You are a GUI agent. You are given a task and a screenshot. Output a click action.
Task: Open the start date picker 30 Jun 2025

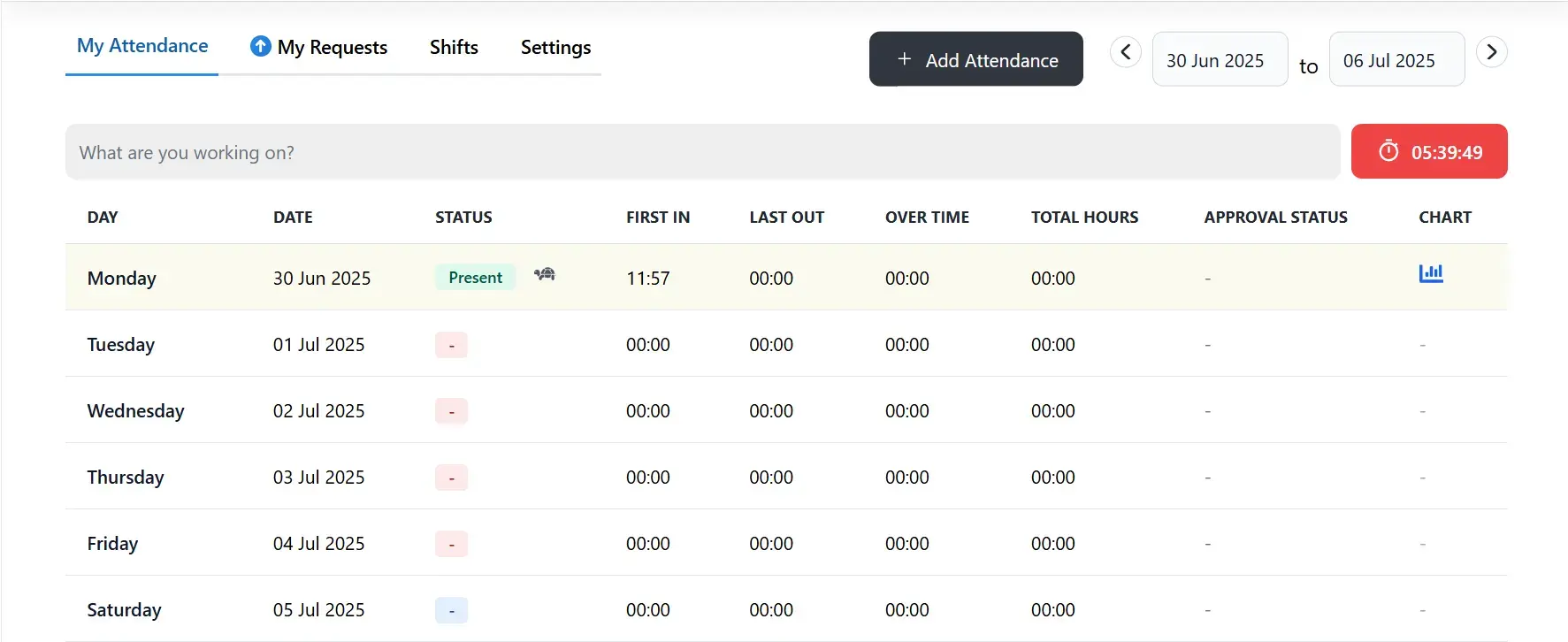point(1220,59)
